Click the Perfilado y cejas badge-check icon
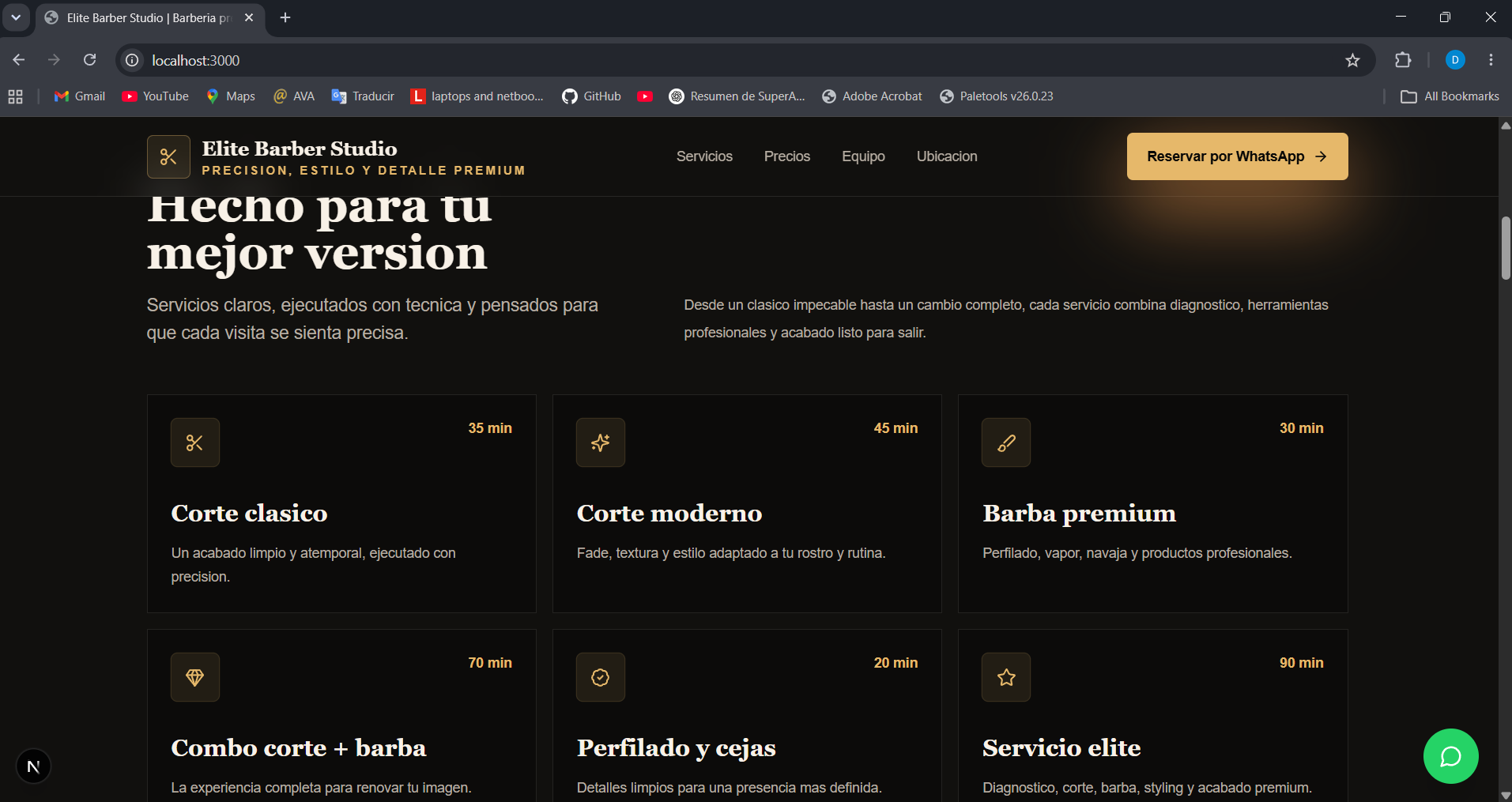Viewport: 1512px width, 802px height. tap(601, 677)
